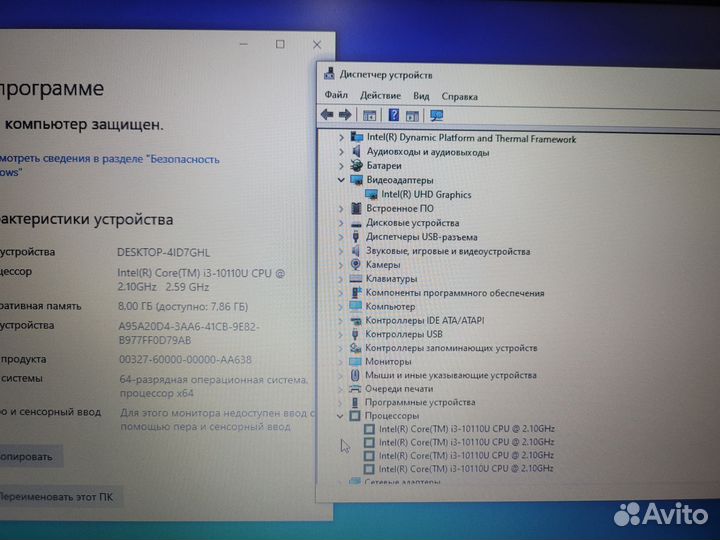Screen dimensions: 720x540
Task: Open the Вид menu
Action: coord(421,96)
